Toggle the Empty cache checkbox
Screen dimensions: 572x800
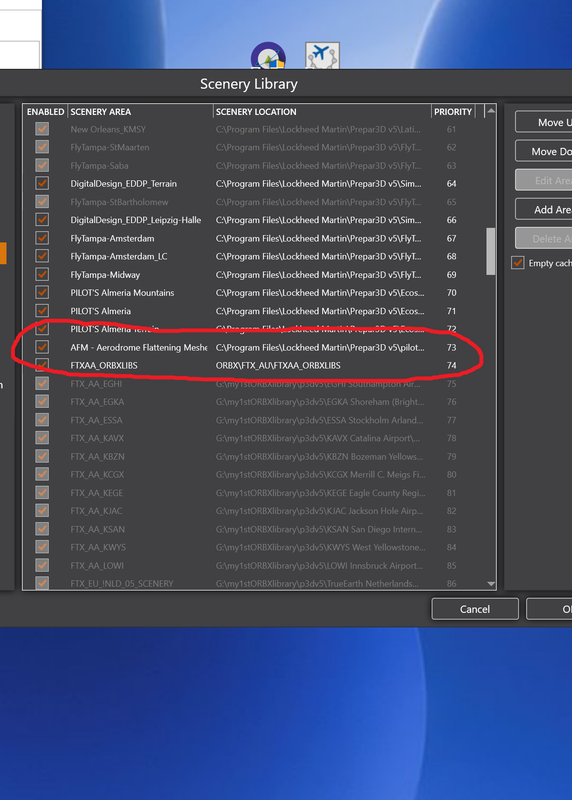(x=518, y=263)
